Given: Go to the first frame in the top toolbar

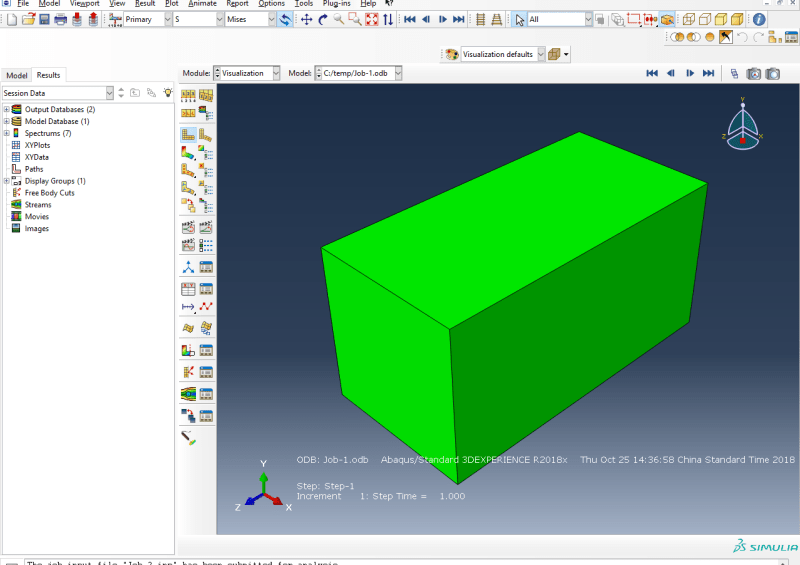Looking at the screenshot, I should tap(410, 19).
